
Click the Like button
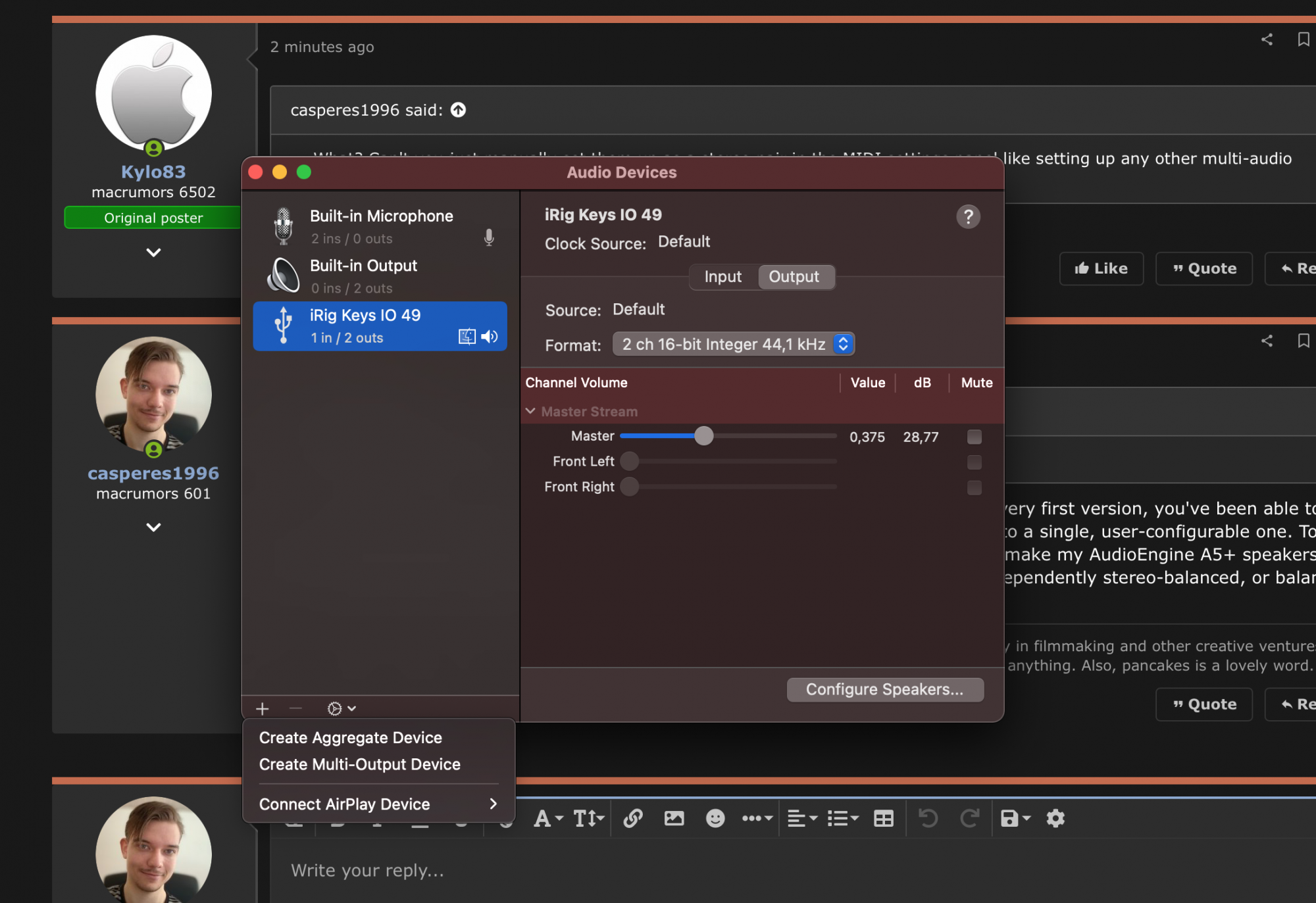pyautogui.click(x=1101, y=268)
